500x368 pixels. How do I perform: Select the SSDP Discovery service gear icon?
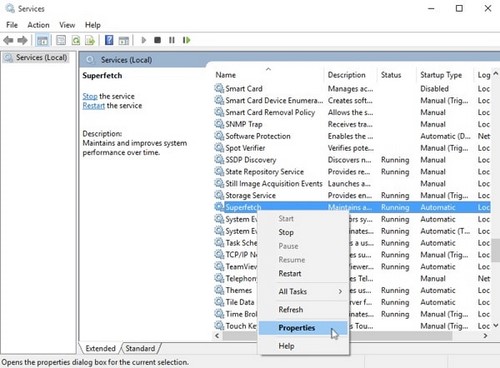(219, 160)
